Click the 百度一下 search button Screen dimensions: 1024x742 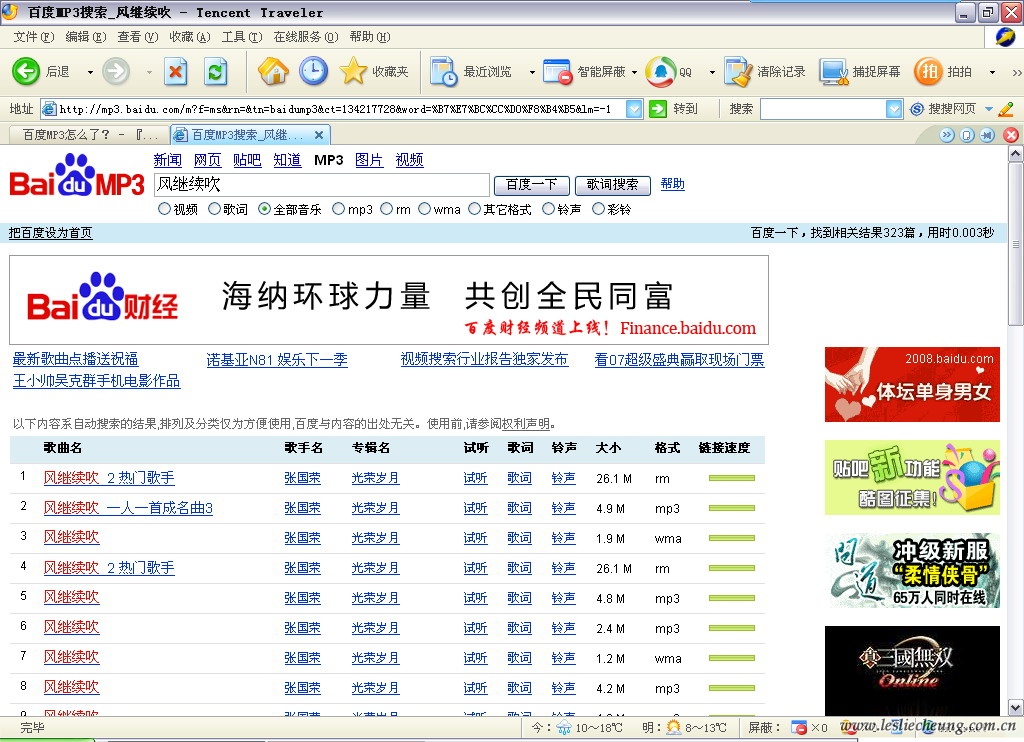(x=532, y=185)
